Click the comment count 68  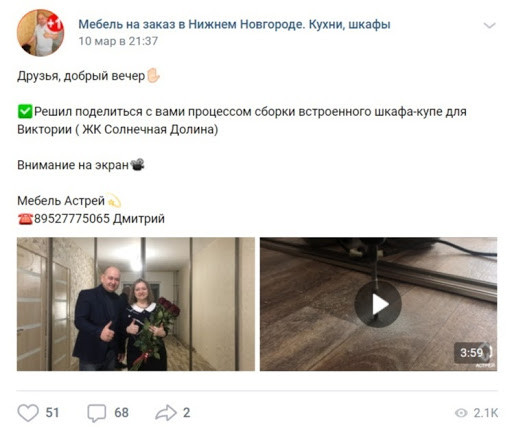click(x=121, y=413)
